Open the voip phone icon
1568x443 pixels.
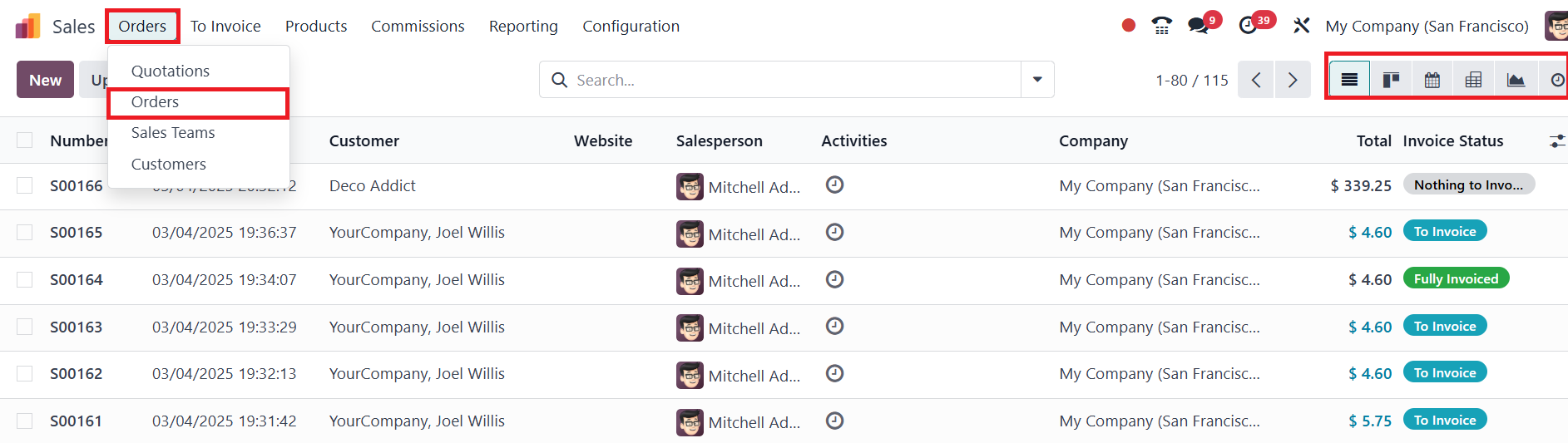coord(1161,26)
